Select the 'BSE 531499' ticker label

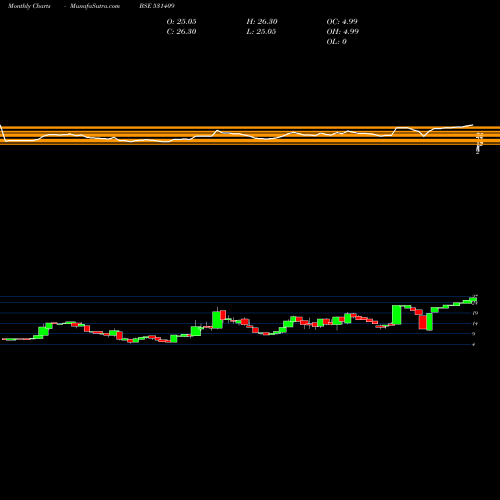coord(157,6)
